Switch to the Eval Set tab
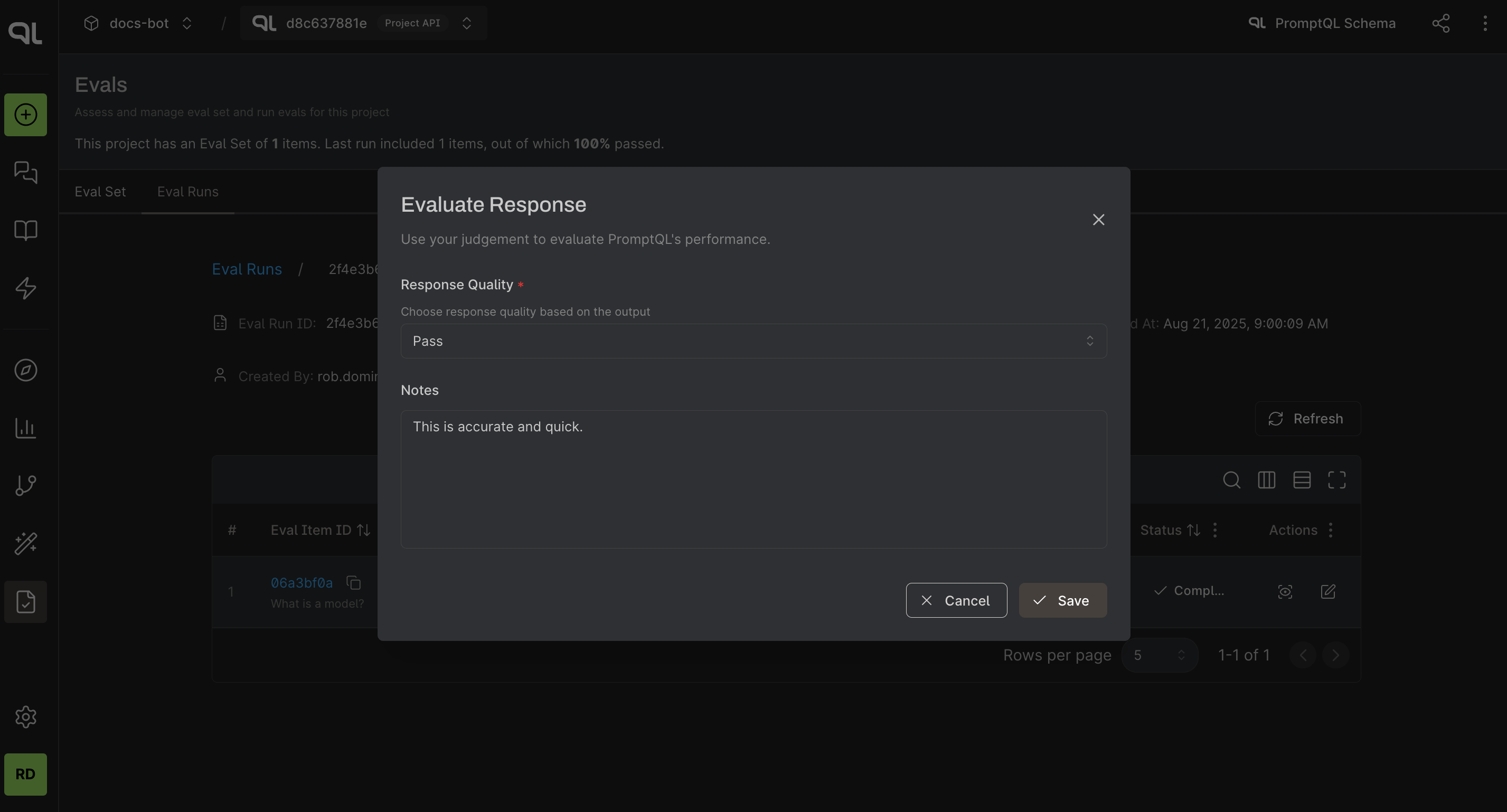 100,192
